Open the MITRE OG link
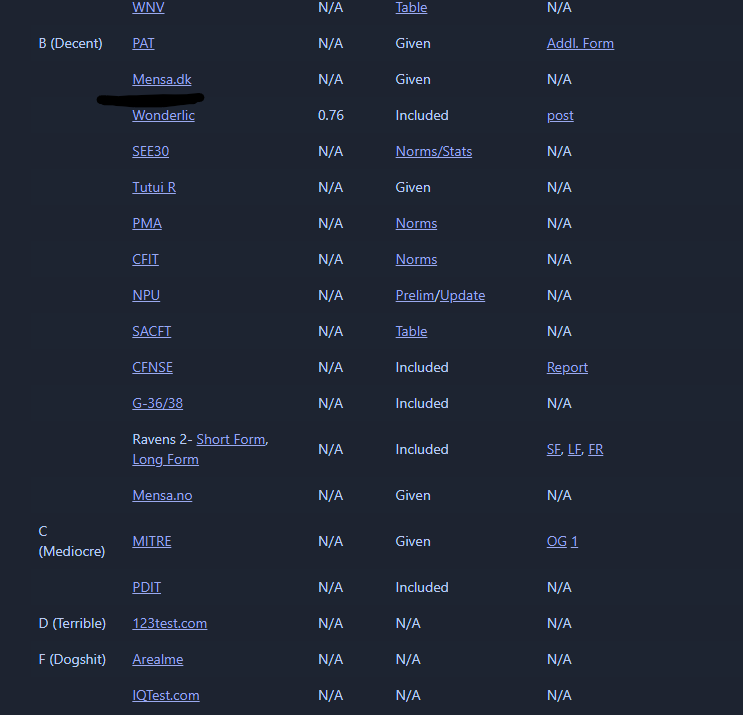Screen dimensions: 743x715 point(557,542)
